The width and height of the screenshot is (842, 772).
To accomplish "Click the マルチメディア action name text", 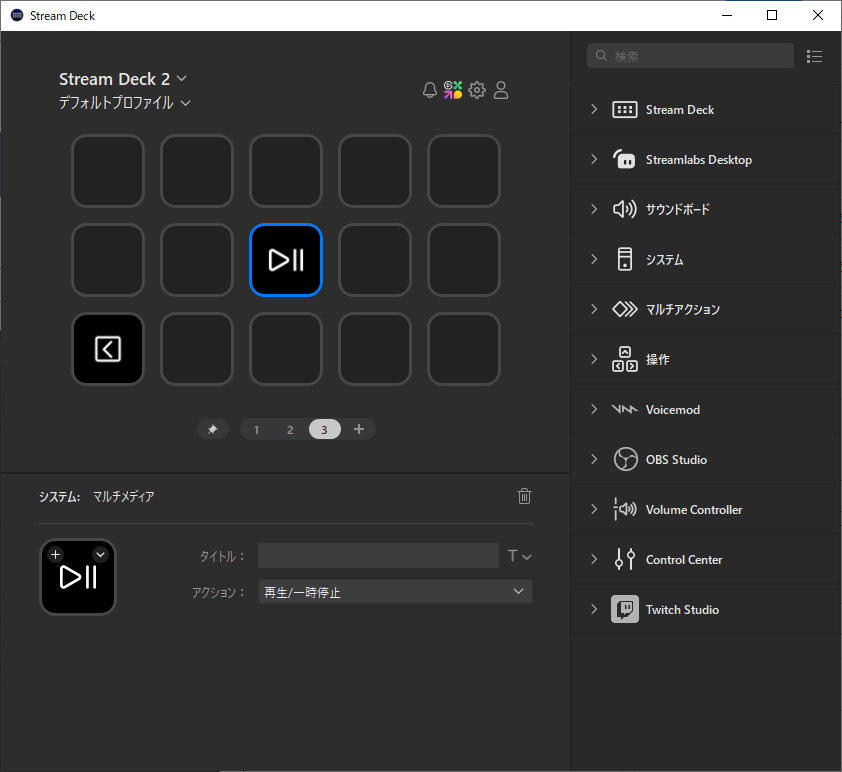I will (124, 497).
